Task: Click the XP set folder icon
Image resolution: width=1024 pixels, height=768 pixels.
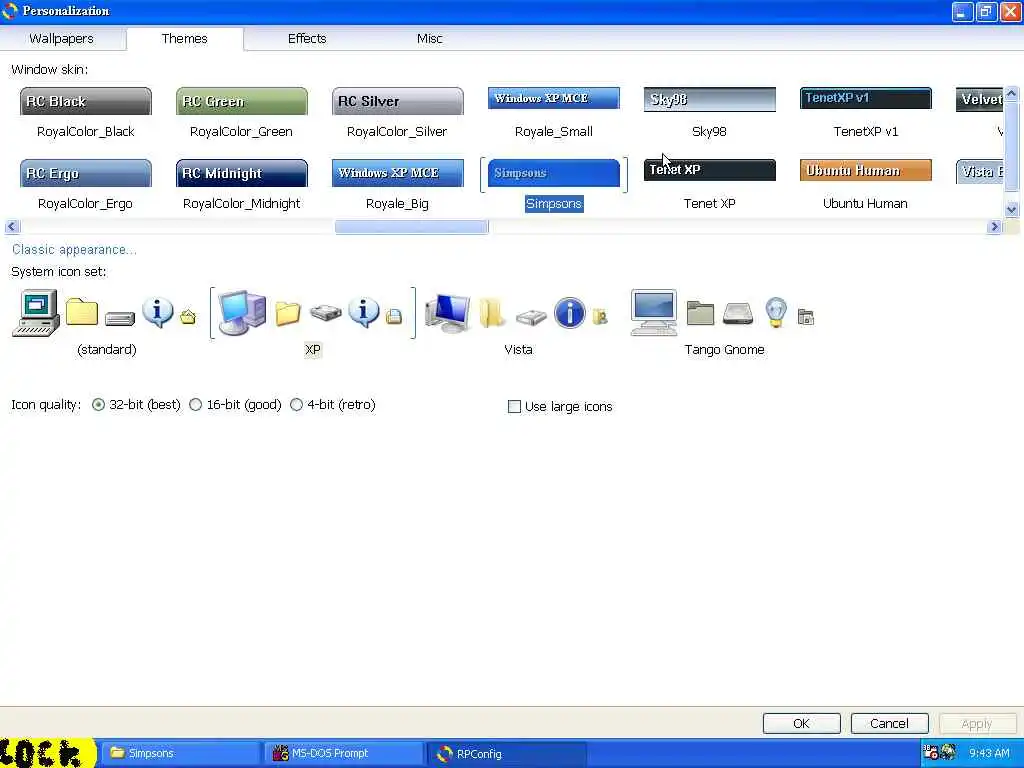Action: pyautogui.click(x=287, y=313)
